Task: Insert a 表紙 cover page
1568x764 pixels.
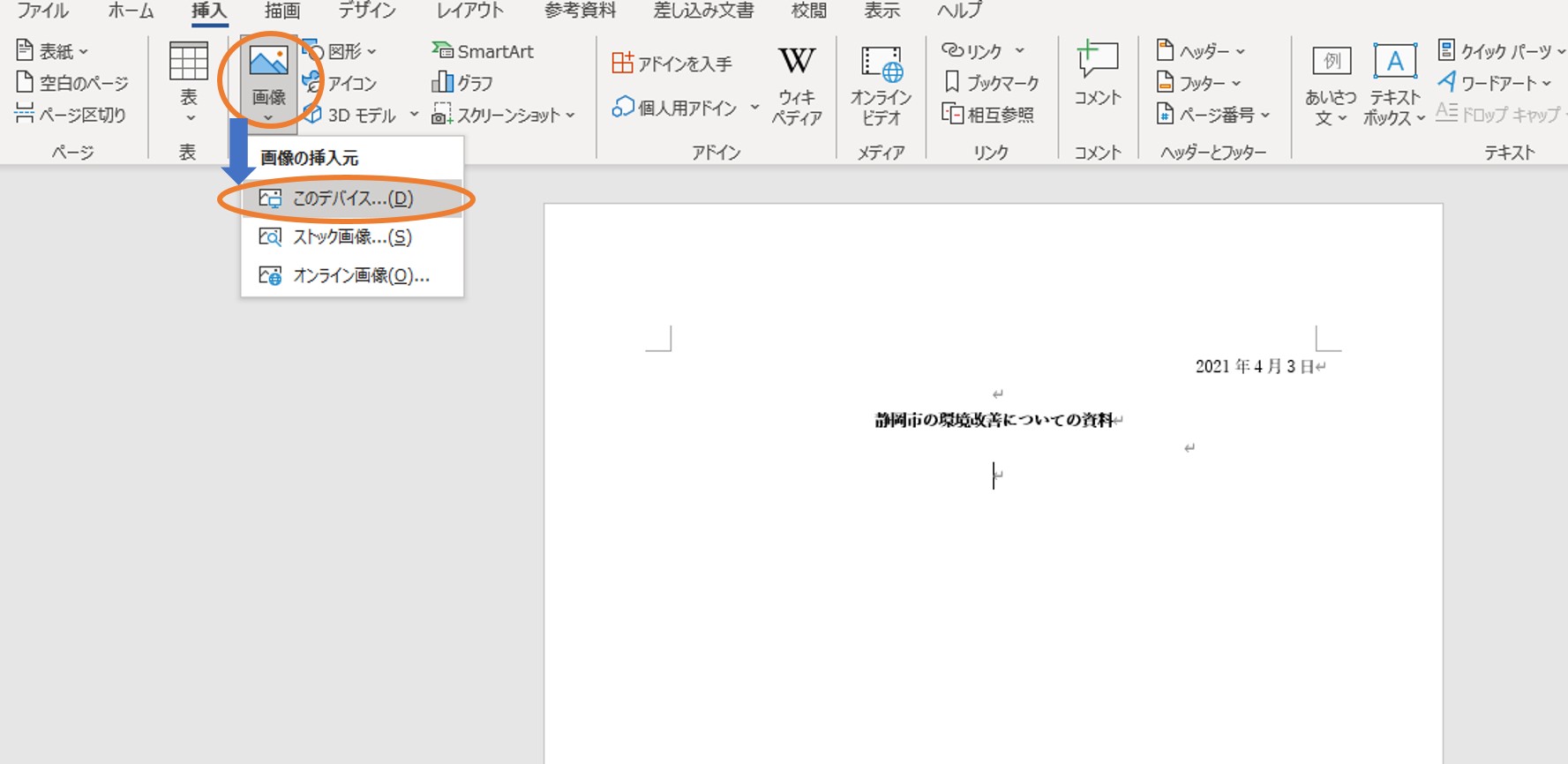Action: (x=53, y=51)
